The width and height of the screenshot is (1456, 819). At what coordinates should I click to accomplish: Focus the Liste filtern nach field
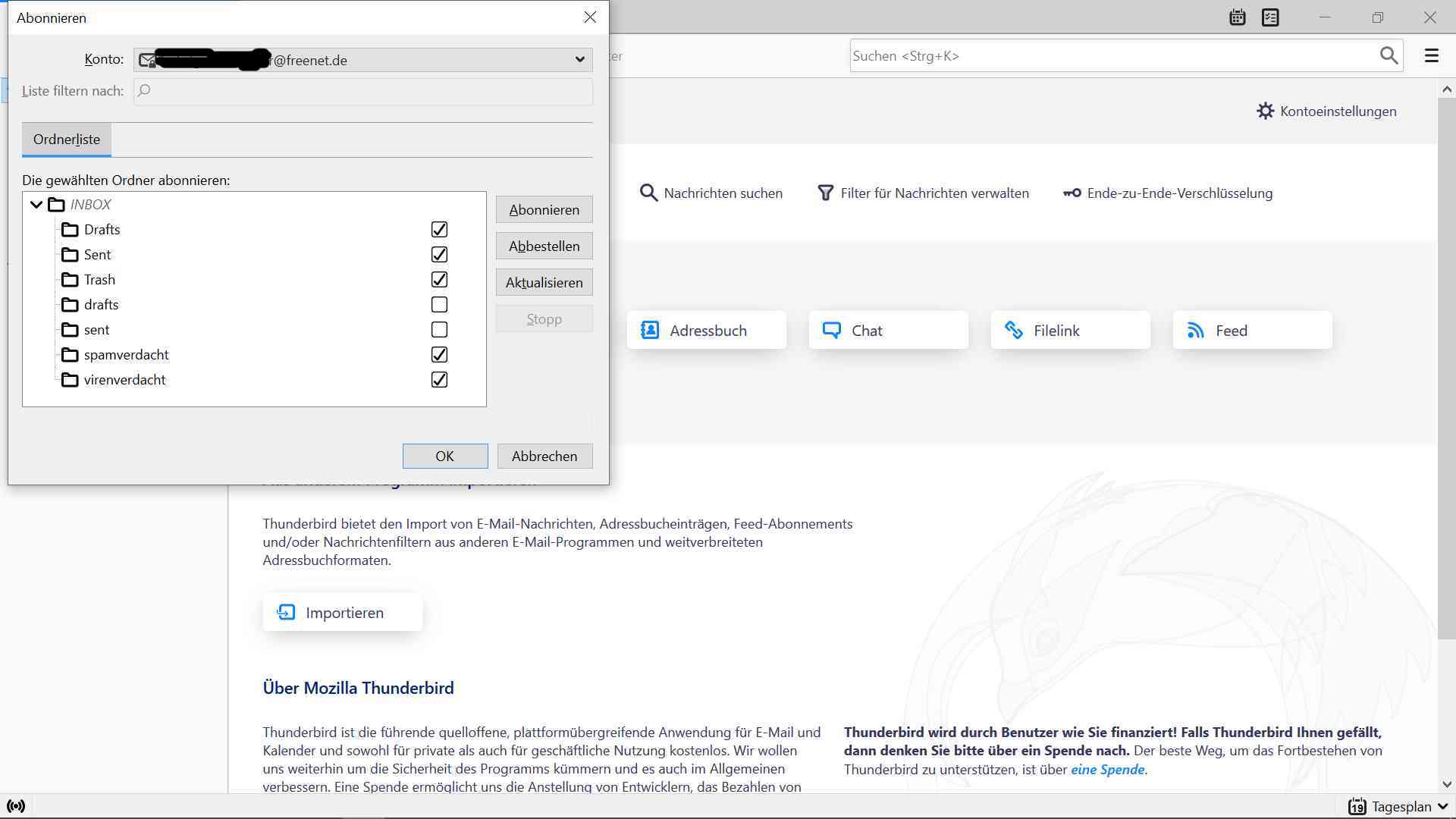(x=362, y=91)
